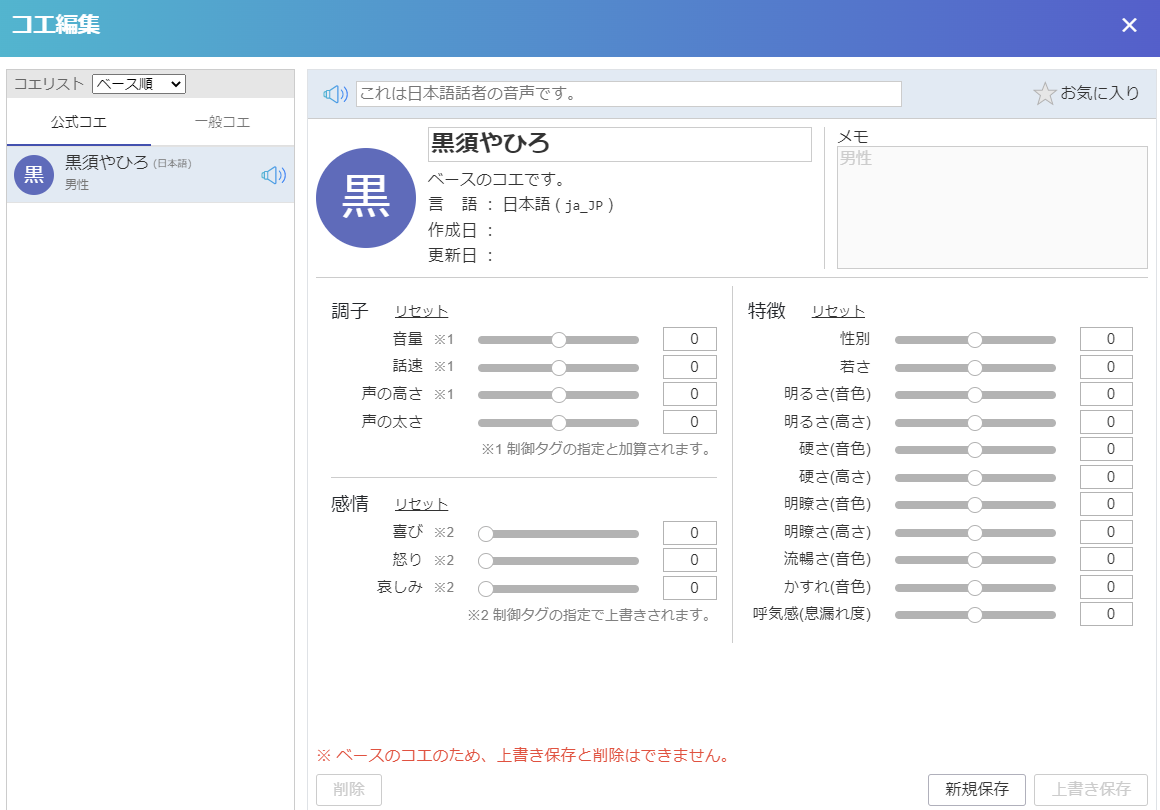Screen dimensions: 1160x810
Task: Click the 性別 slider handle
Action: point(975,340)
